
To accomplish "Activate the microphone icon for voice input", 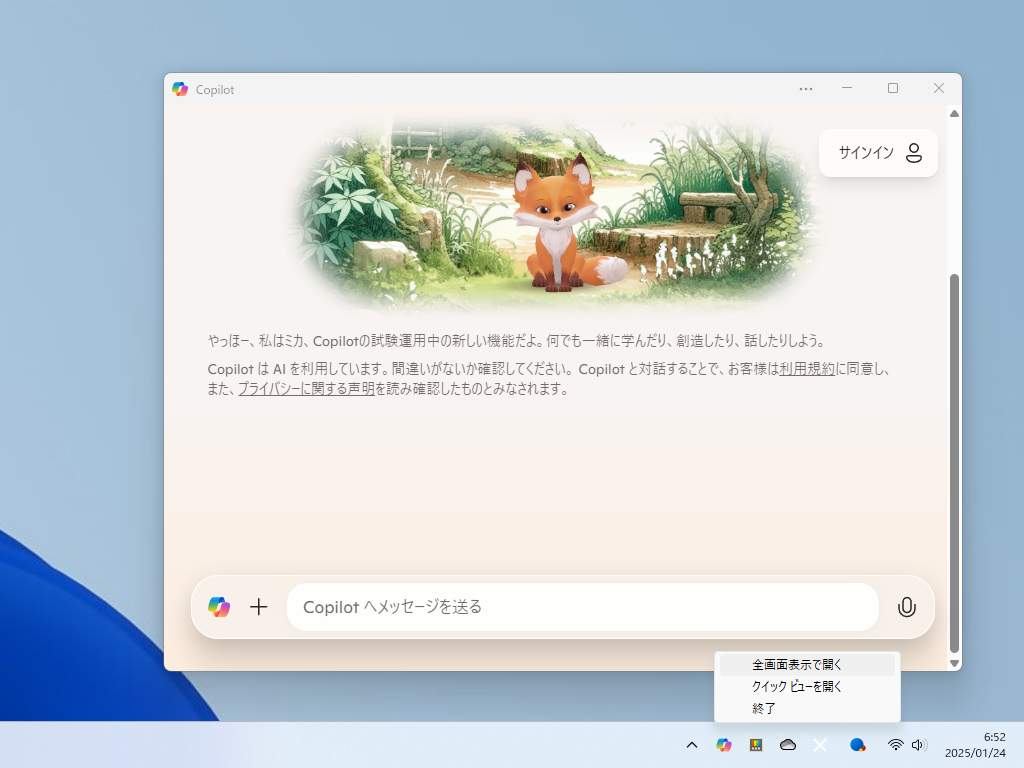I will click(x=907, y=606).
